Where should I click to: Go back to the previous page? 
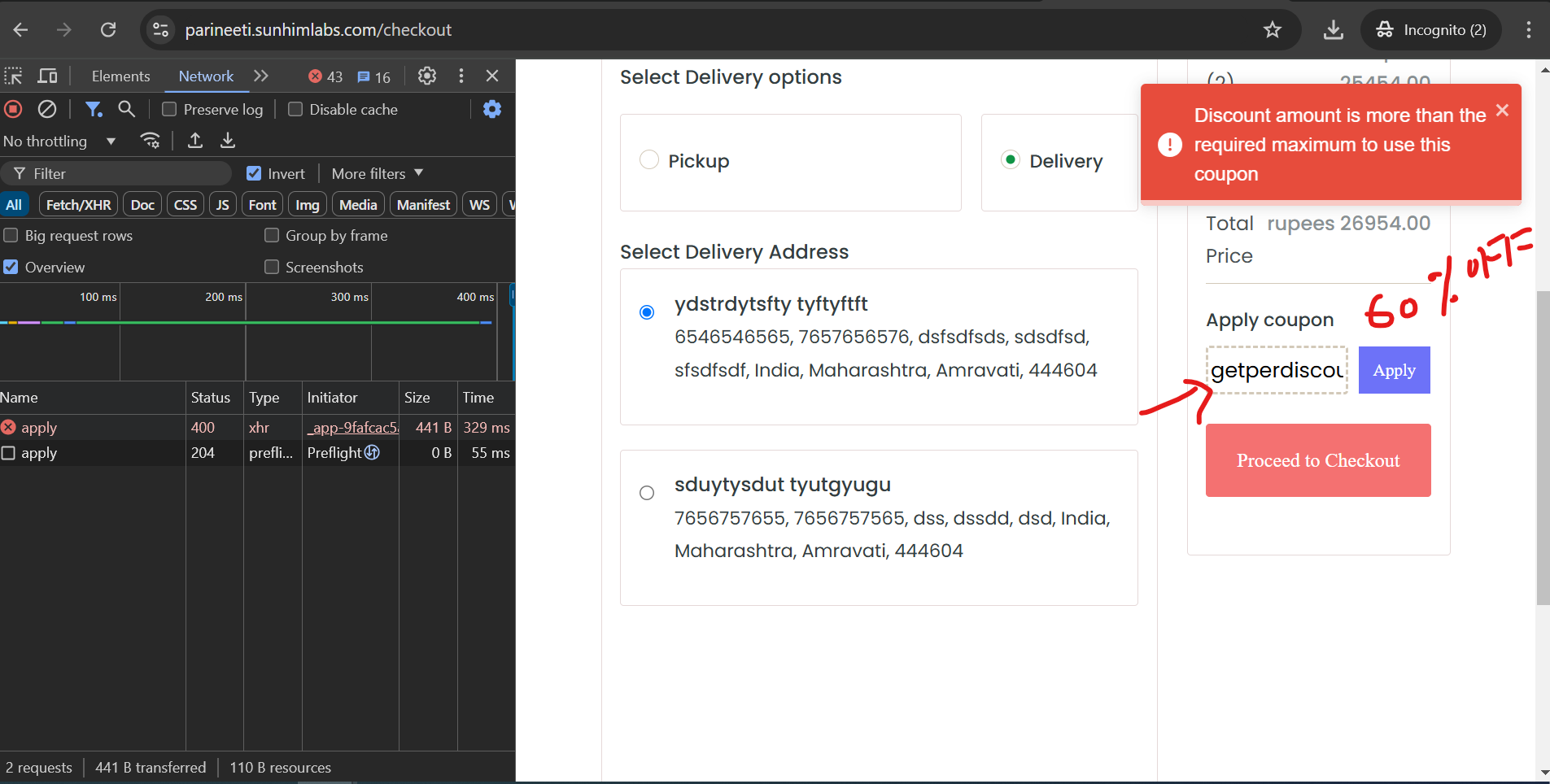point(21,30)
